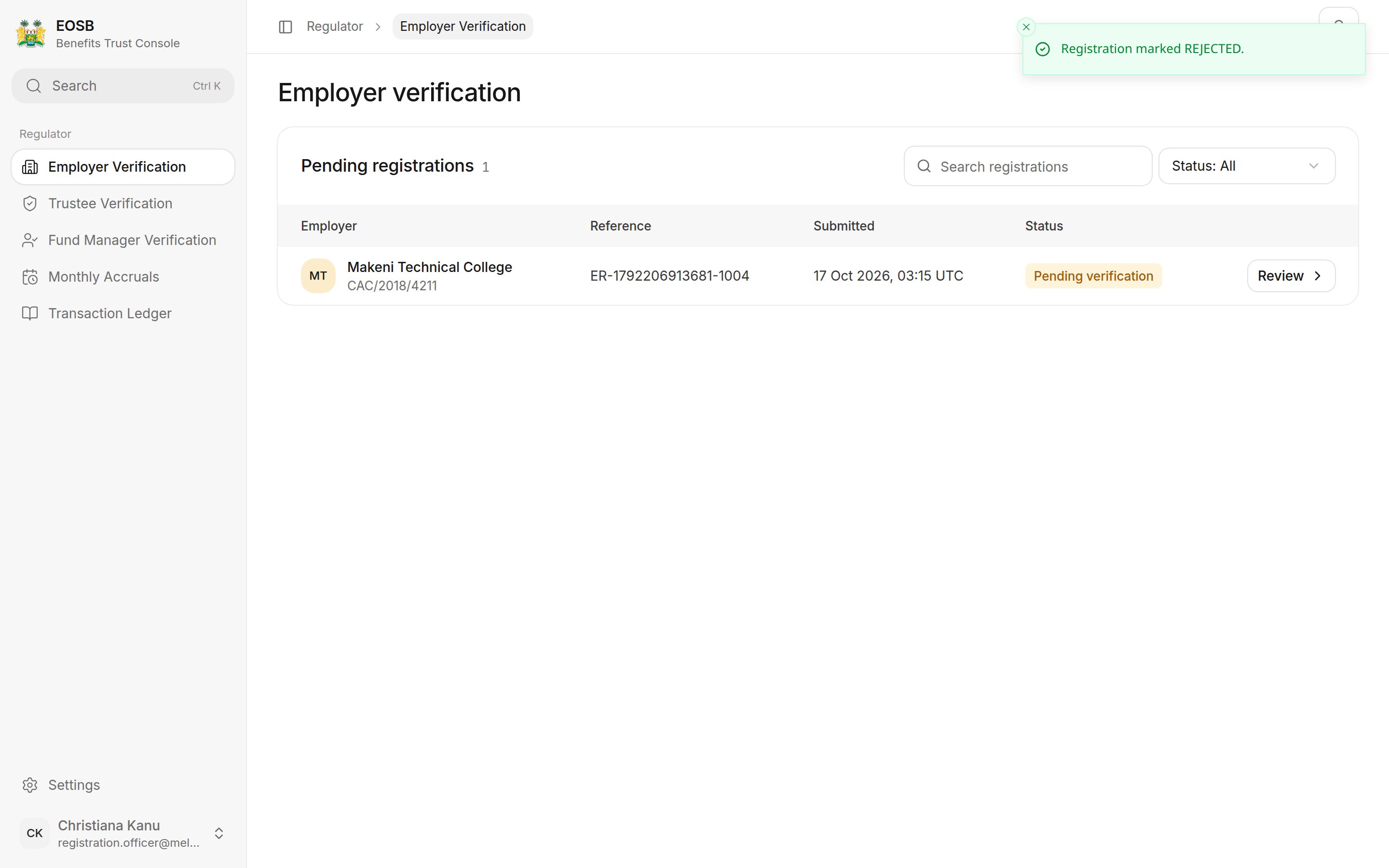
Task: Toggle the sidebar panel icon
Action: coord(285,27)
